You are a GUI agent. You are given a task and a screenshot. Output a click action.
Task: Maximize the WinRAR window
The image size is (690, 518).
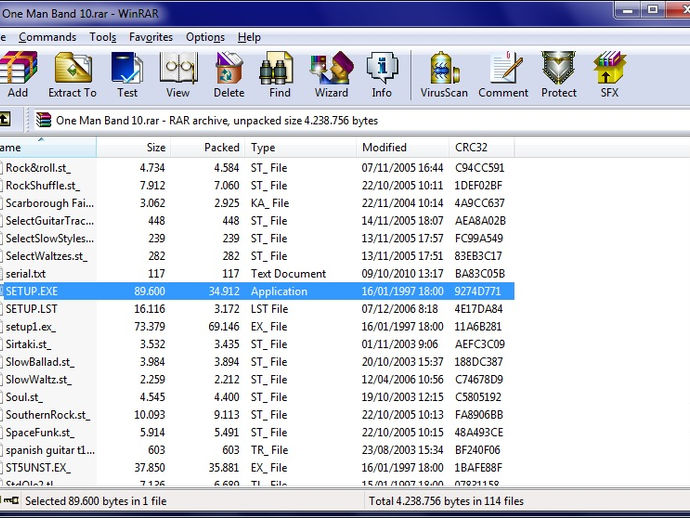653,11
